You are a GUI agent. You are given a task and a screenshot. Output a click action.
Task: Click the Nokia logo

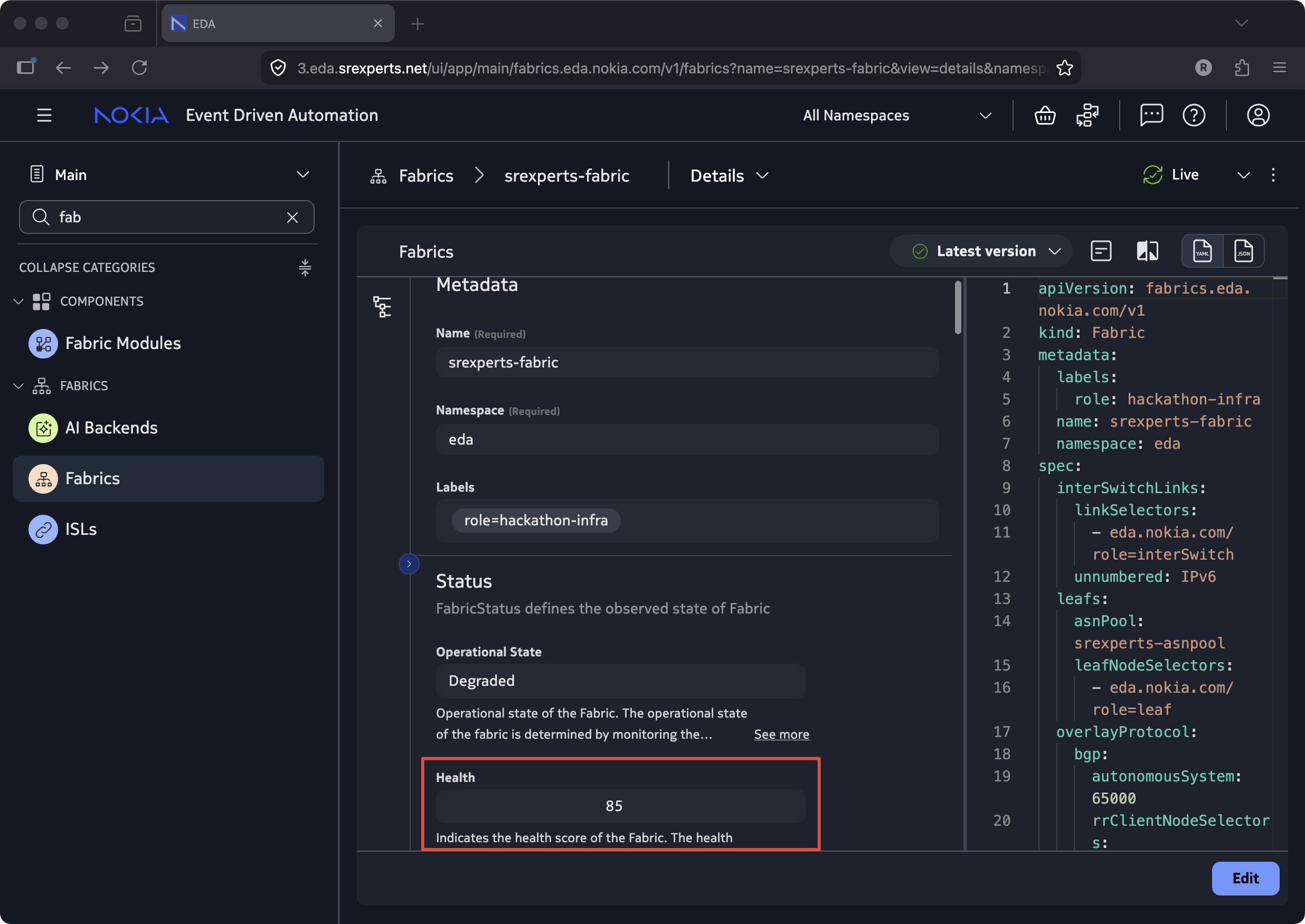131,116
